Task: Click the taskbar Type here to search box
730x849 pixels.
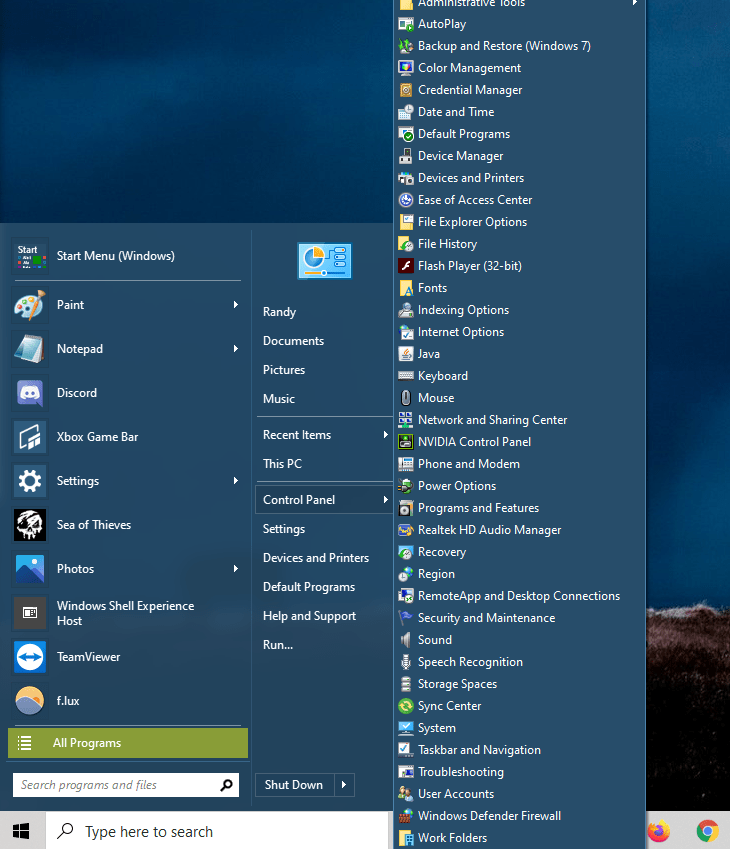Action: pos(218,831)
